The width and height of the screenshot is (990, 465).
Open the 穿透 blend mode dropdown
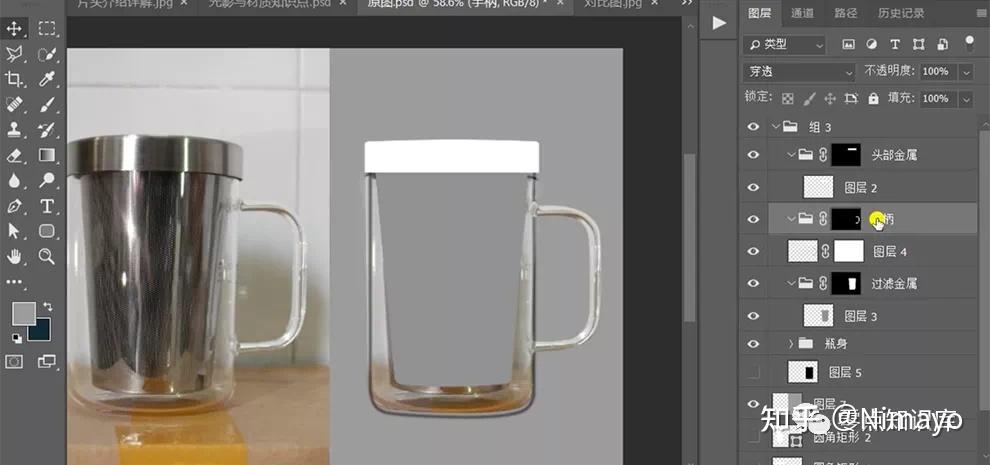click(x=799, y=72)
